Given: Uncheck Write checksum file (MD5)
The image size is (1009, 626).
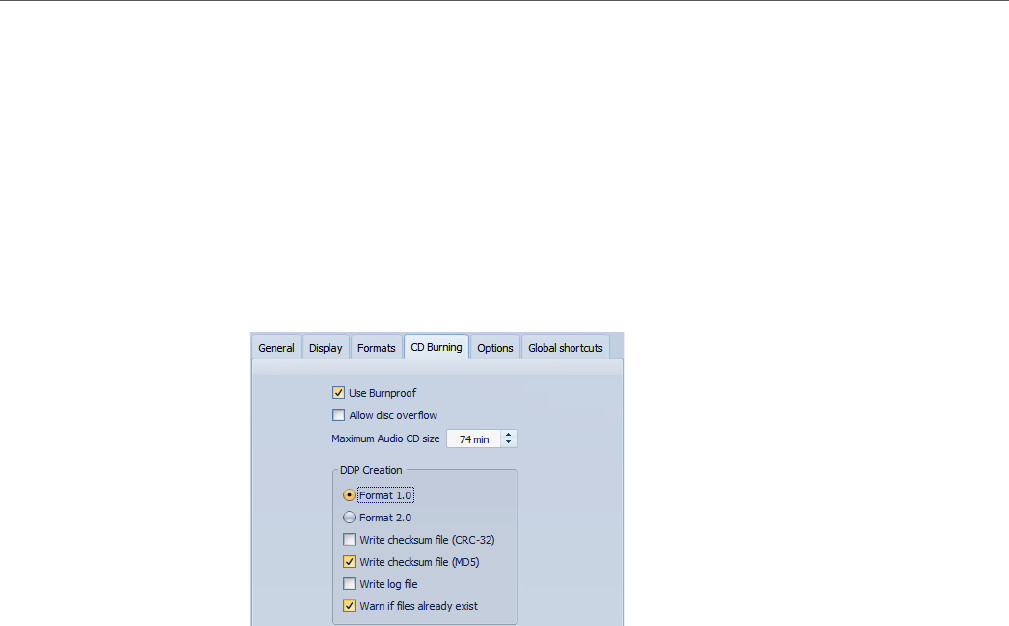Looking at the screenshot, I should (x=349, y=562).
